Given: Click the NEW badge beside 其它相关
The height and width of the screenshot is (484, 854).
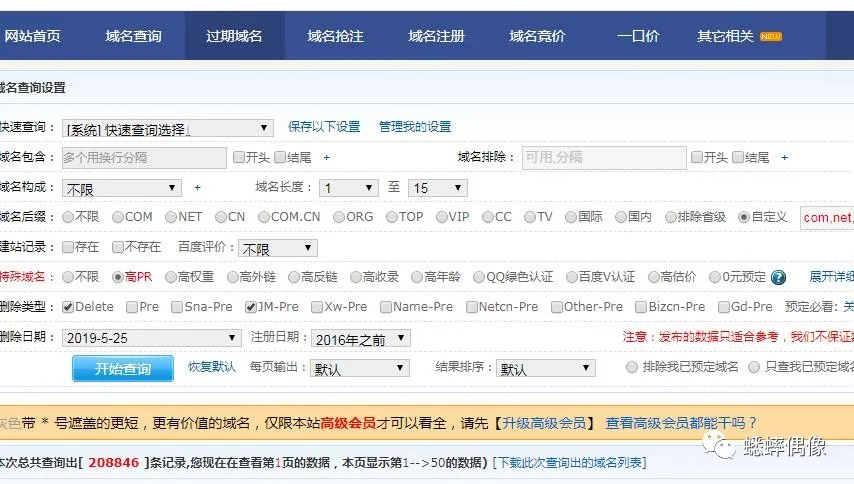Looking at the screenshot, I should click(x=771, y=36).
